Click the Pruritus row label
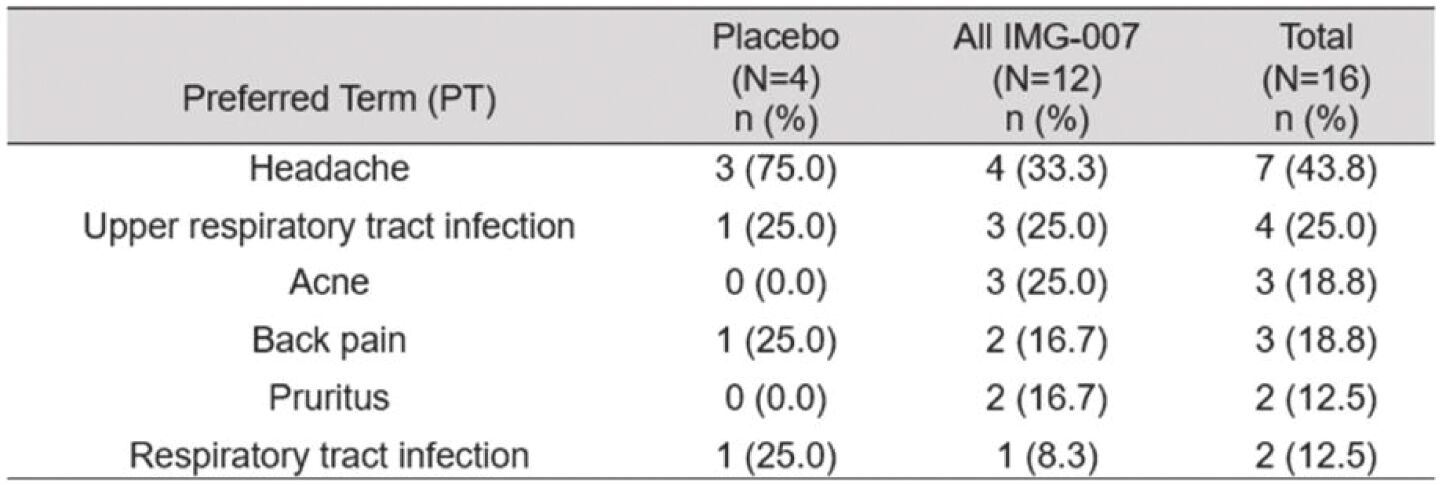 pos(329,398)
